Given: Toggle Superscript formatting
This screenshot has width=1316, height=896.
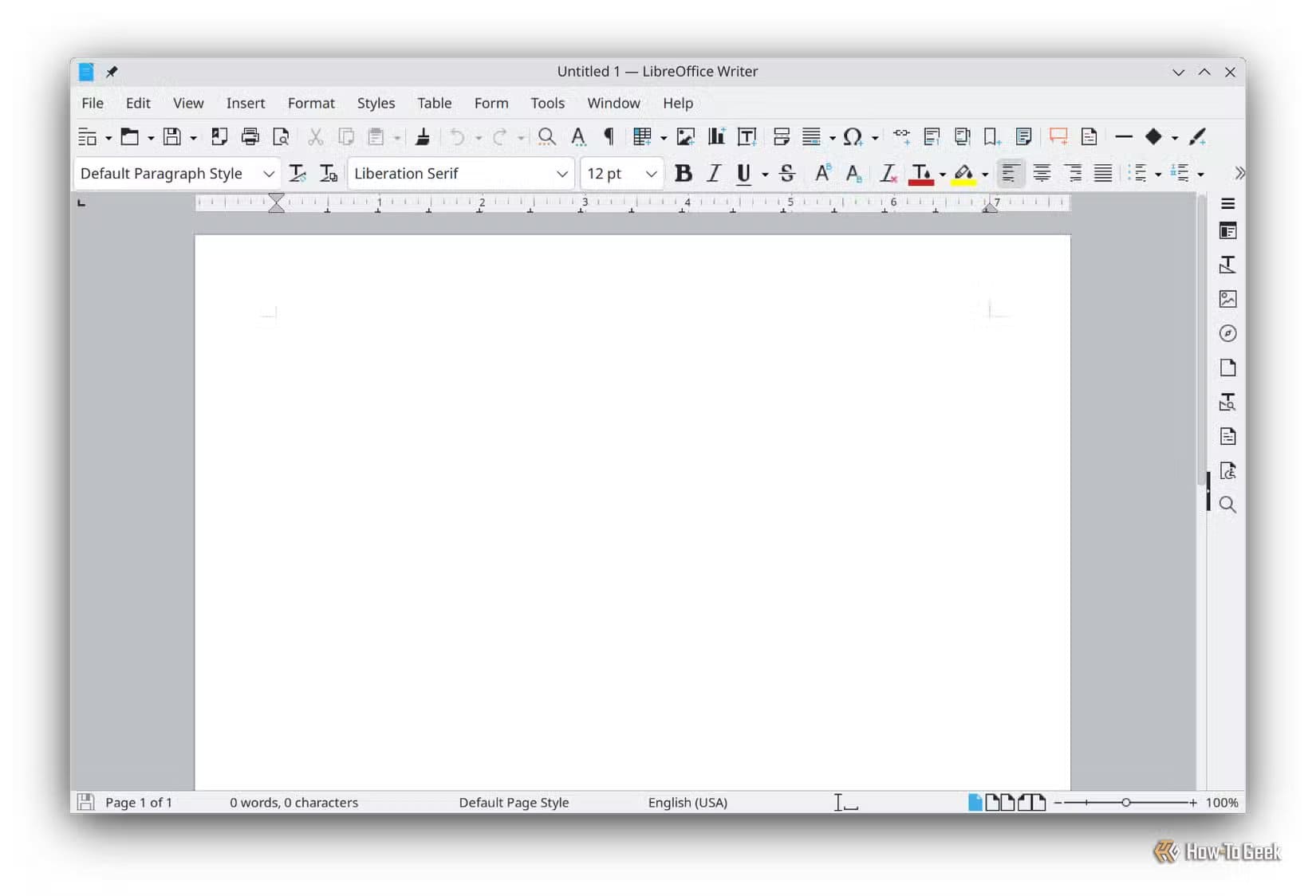Looking at the screenshot, I should [x=823, y=174].
